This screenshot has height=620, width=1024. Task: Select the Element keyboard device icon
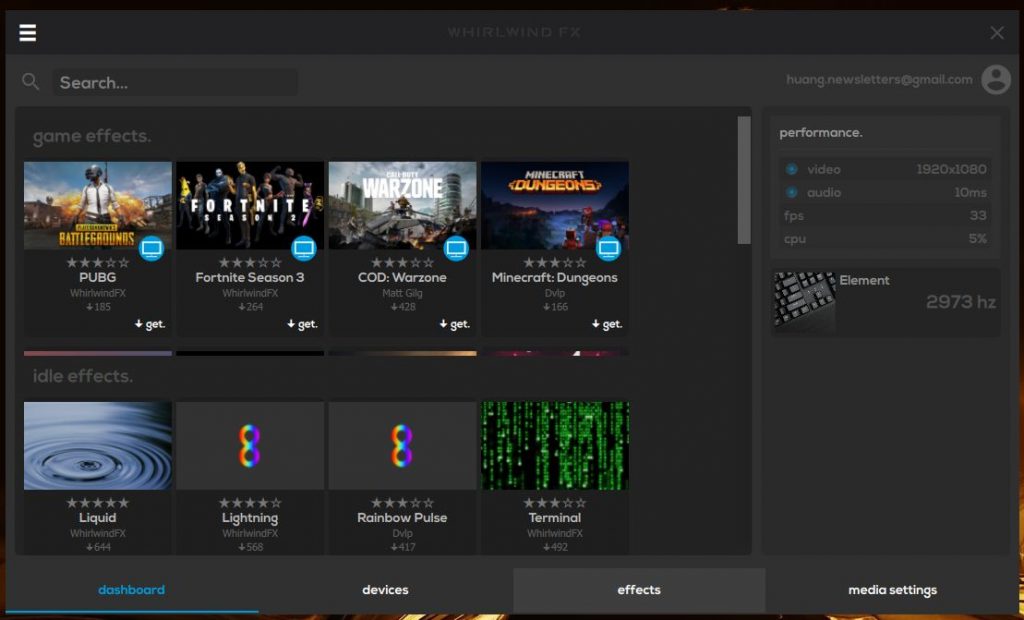[x=804, y=300]
